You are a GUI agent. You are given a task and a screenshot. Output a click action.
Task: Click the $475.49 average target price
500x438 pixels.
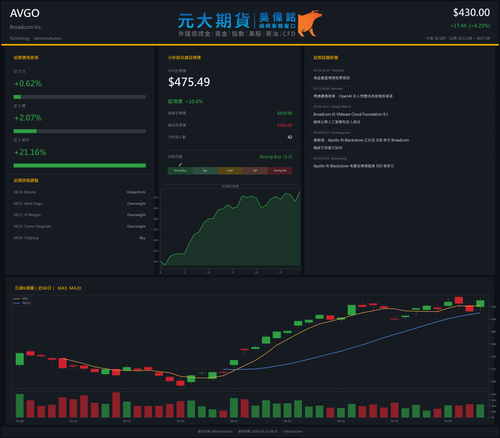tap(189, 82)
